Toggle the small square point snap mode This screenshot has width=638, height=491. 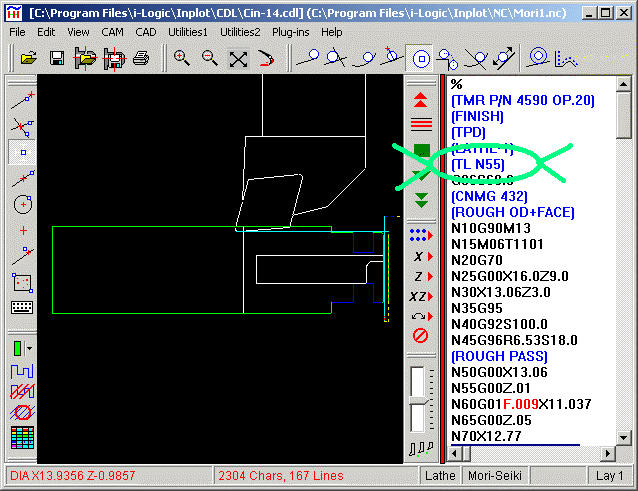click(22, 152)
